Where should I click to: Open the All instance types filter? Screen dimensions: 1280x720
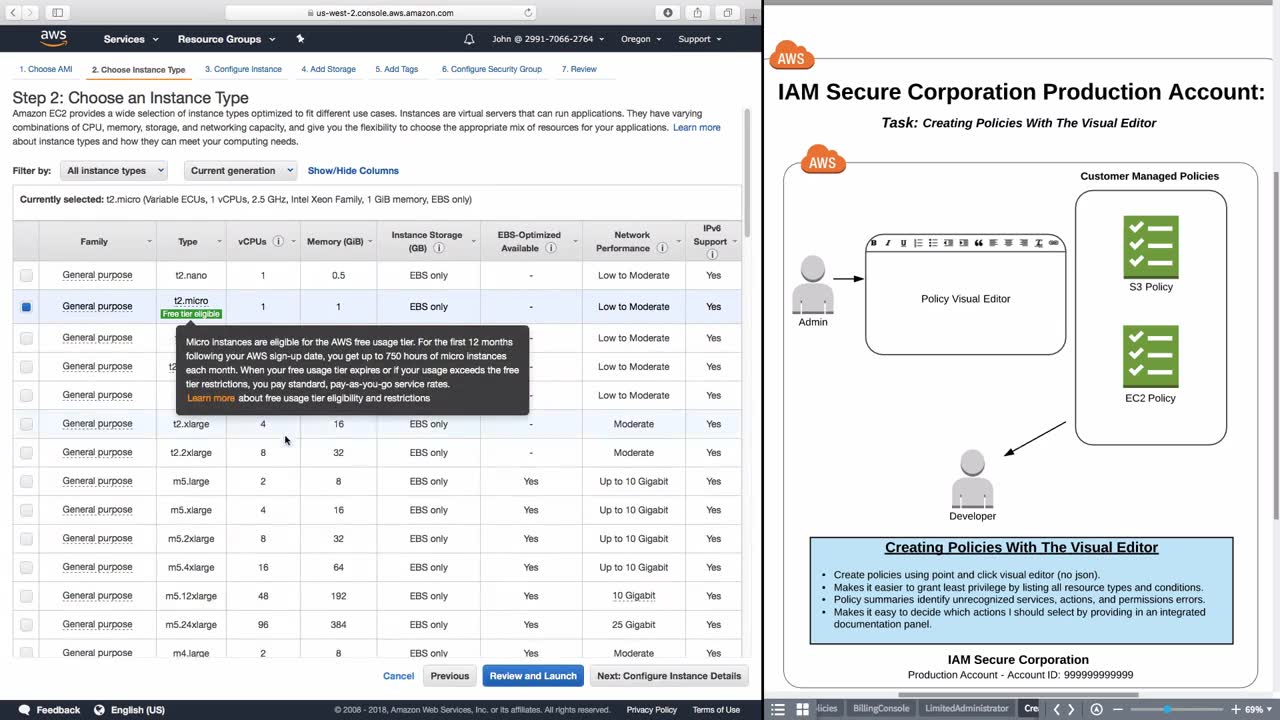[113, 171]
